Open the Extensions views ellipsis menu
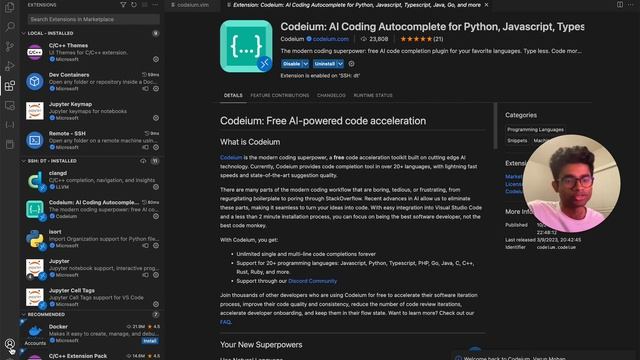 [155, 5]
